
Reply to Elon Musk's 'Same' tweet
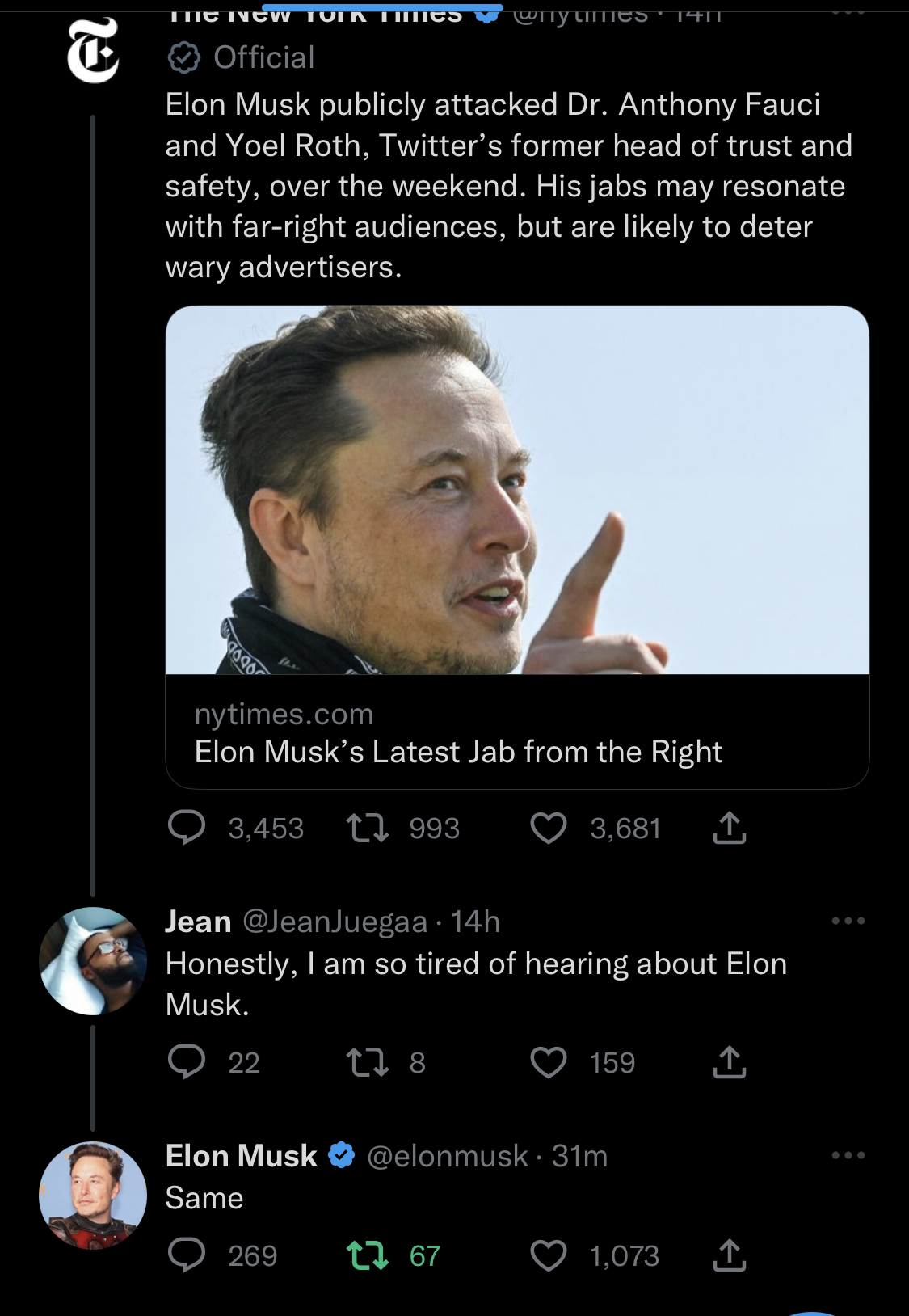[187, 1255]
